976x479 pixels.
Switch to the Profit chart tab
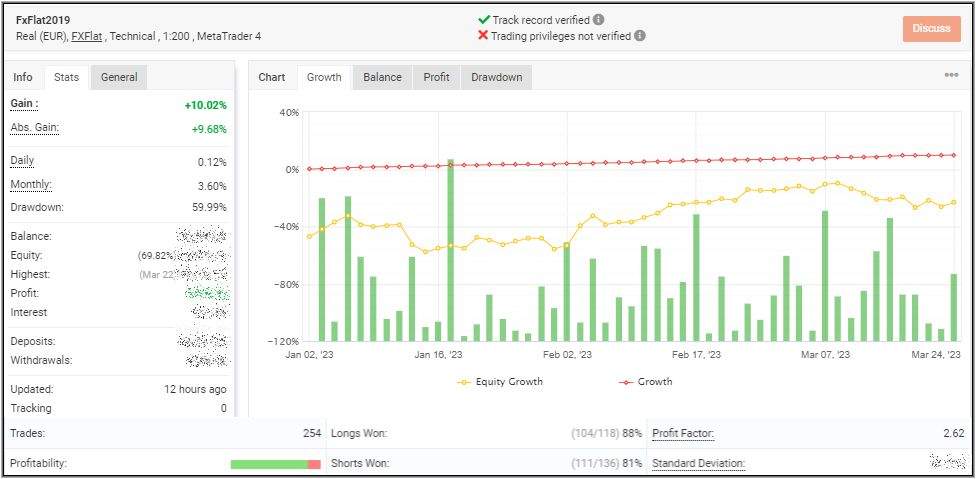point(436,77)
